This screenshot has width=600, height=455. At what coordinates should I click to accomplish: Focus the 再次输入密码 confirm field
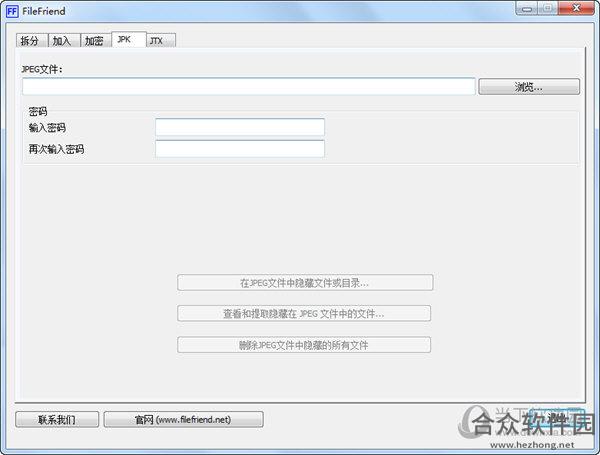pyautogui.click(x=240, y=149)
